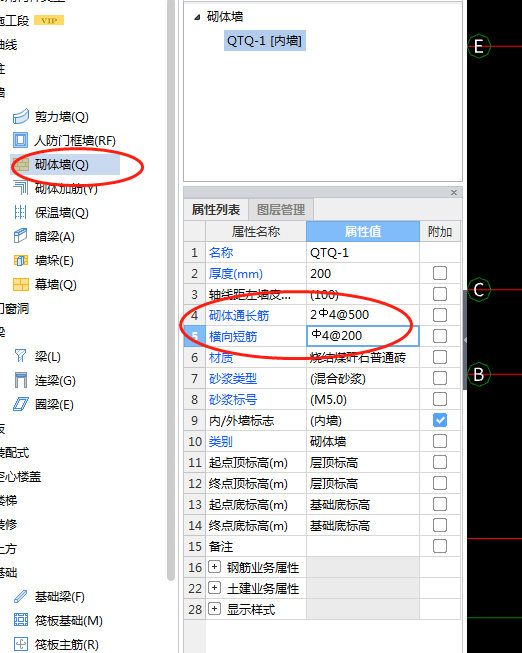This screenshot has height=653, width=522.
Task: Click the 人防门框墙(RF) icon
Action: (x=20, y=140)
